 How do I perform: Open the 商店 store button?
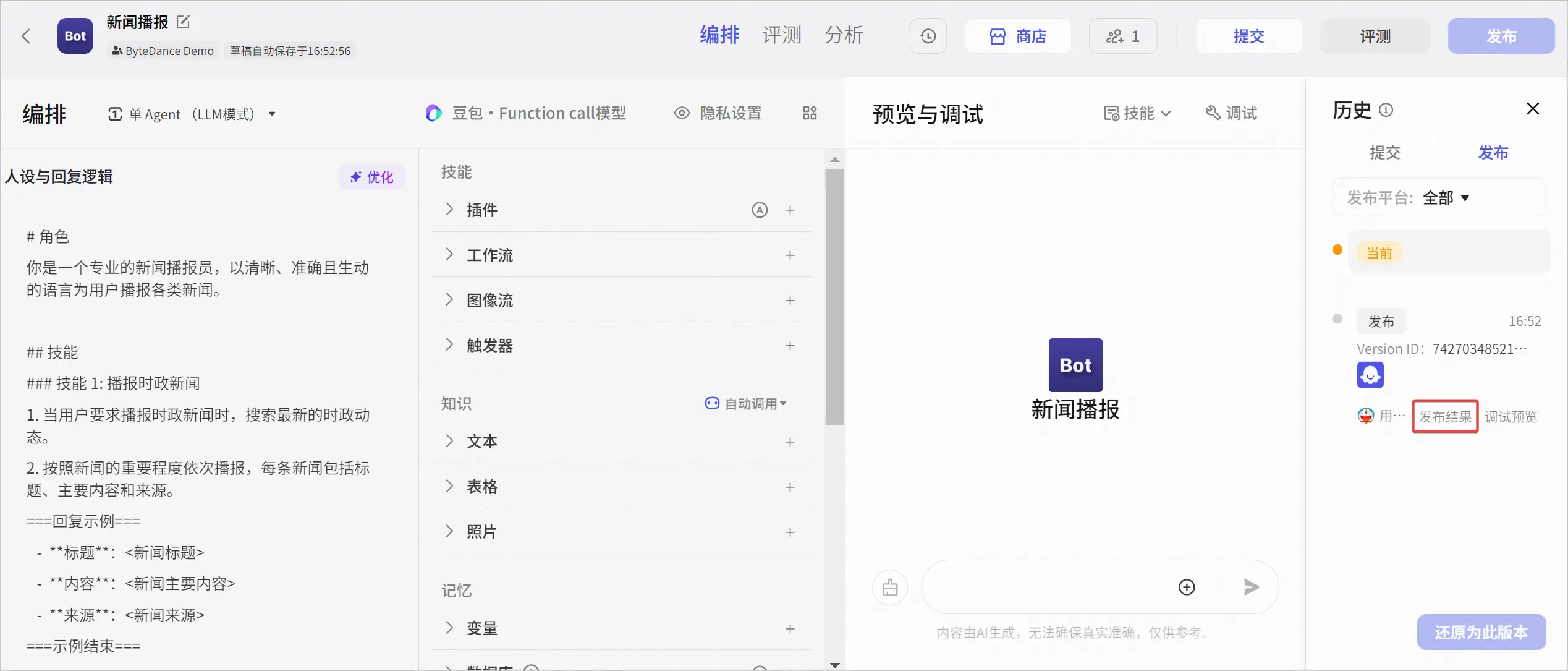pyautogui.click(x=1018, y=36)
